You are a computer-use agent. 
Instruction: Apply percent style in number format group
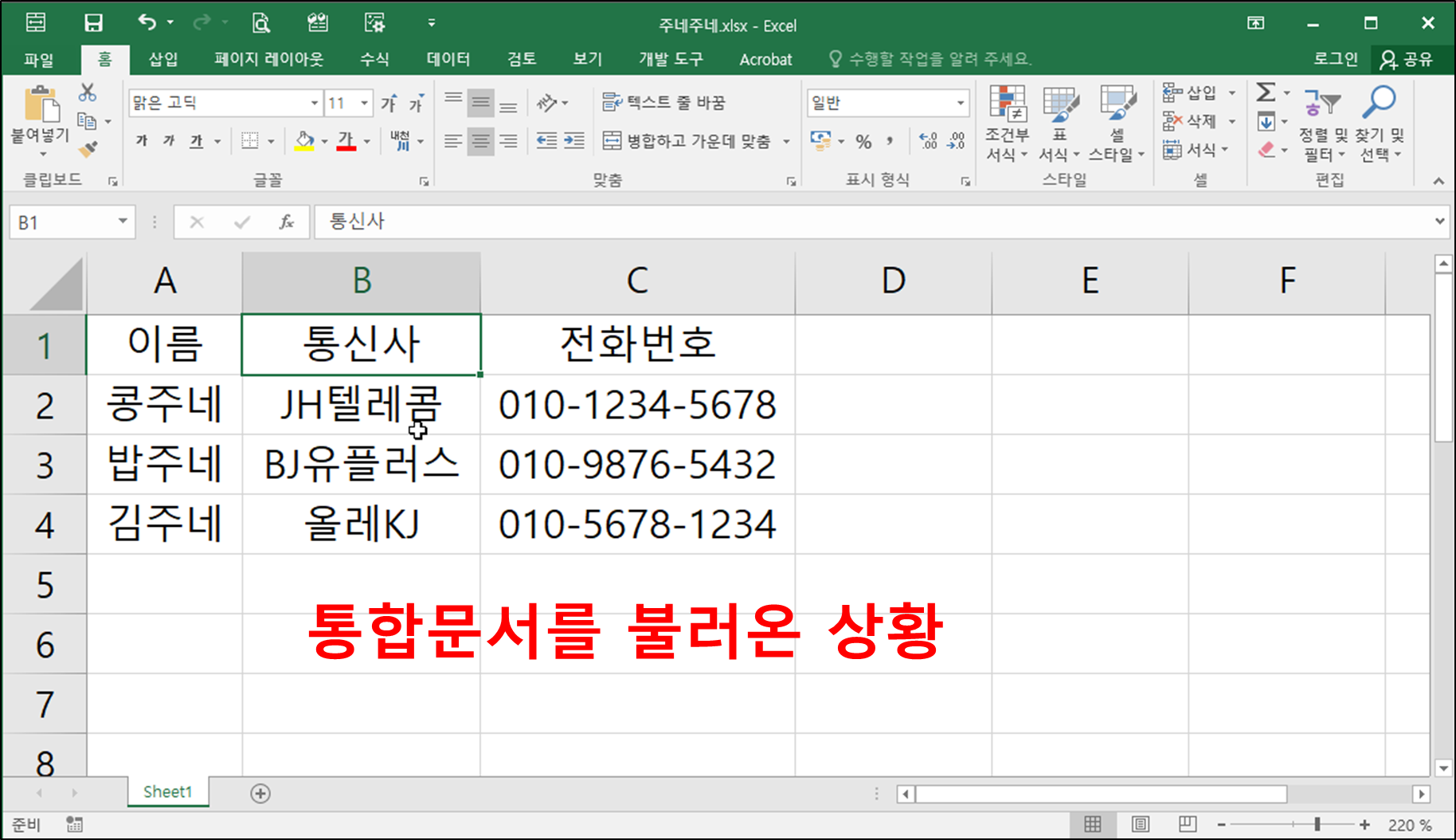point(863,141)
